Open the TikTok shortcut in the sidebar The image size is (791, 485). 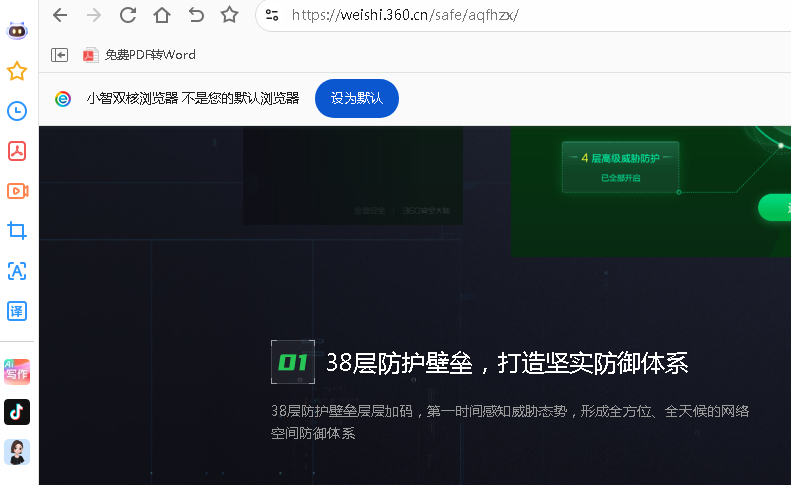click(x=17, y=412)
